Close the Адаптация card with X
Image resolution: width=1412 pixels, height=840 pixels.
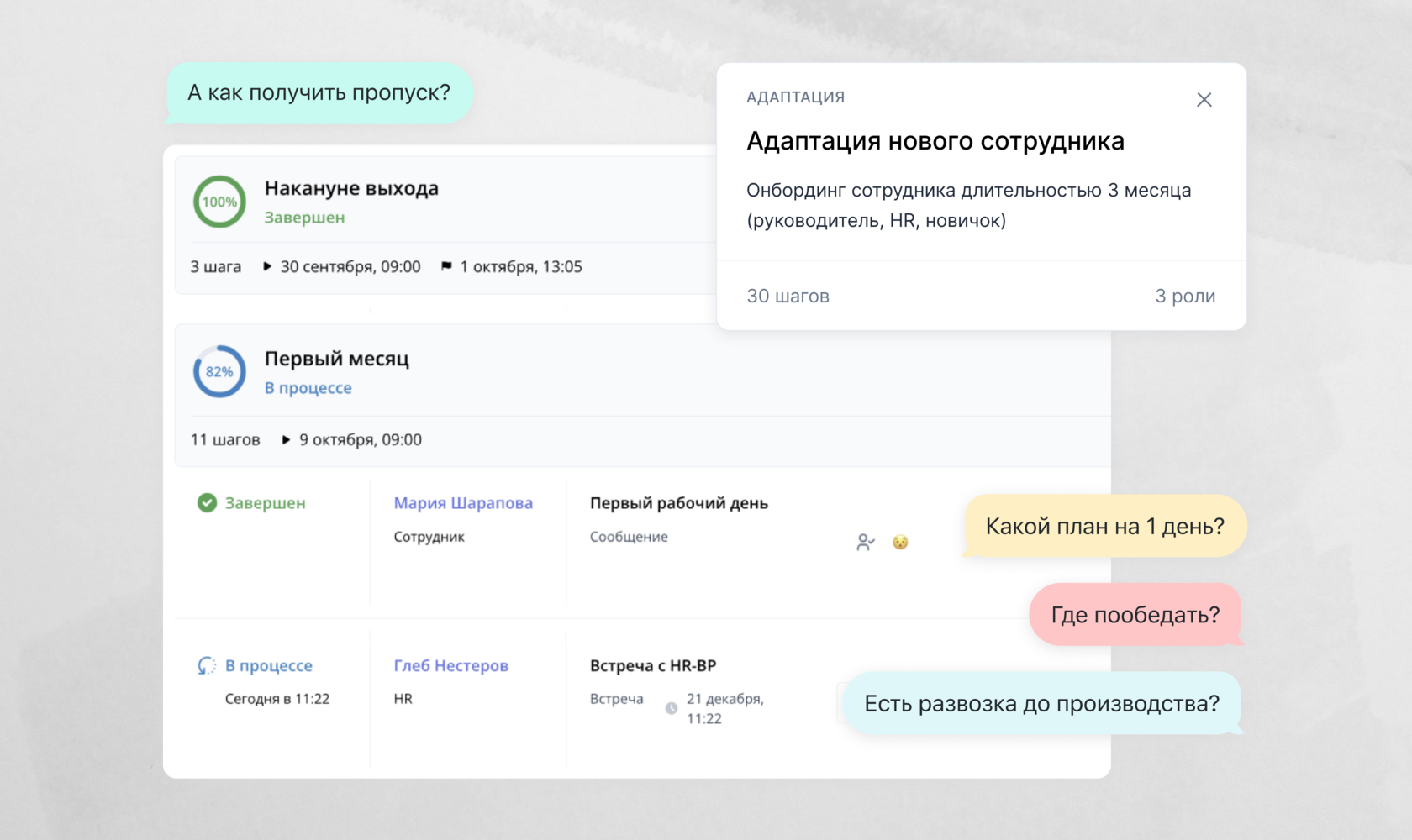click(x=1204, y=100)
